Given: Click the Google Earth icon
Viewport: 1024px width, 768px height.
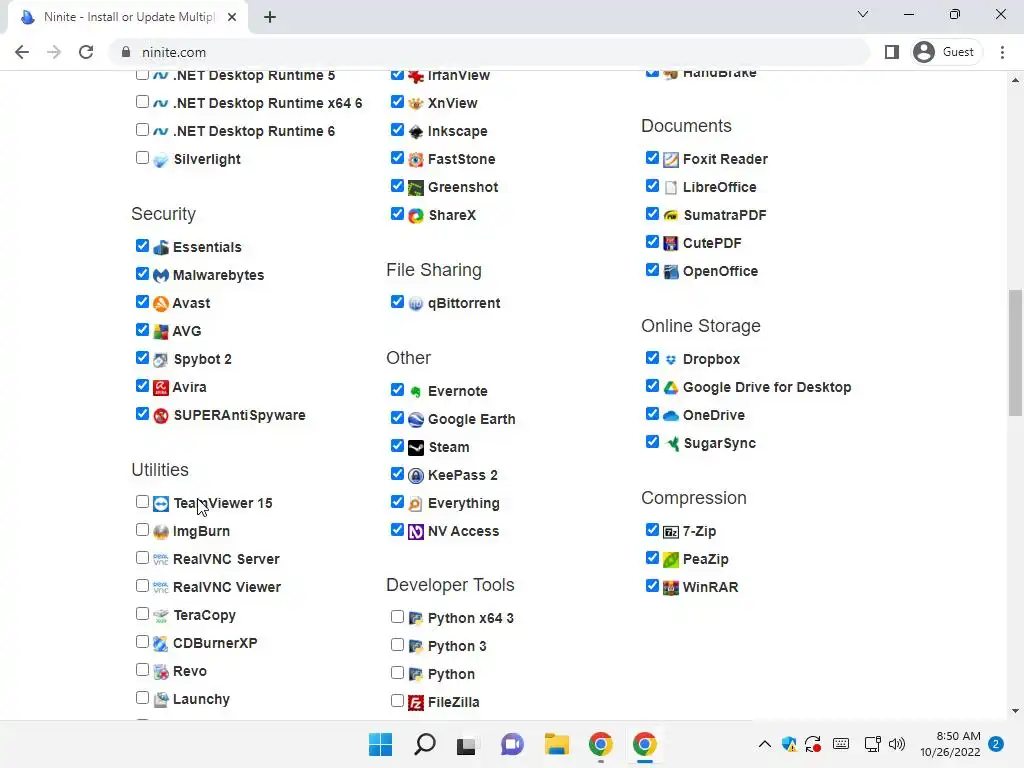Looking at the screenshot, I should (416, 419).
